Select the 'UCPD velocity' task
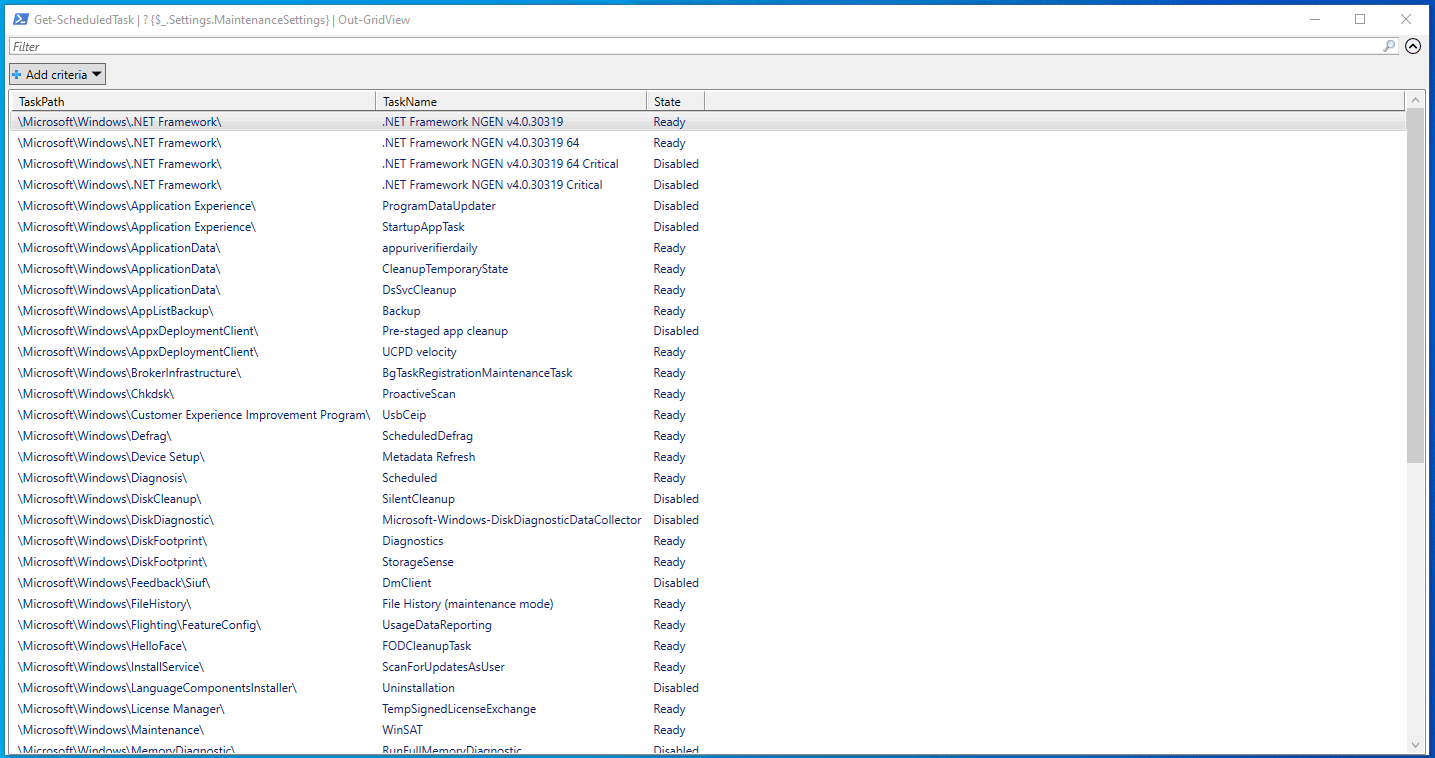The image size is (1435, 758). 419,352
